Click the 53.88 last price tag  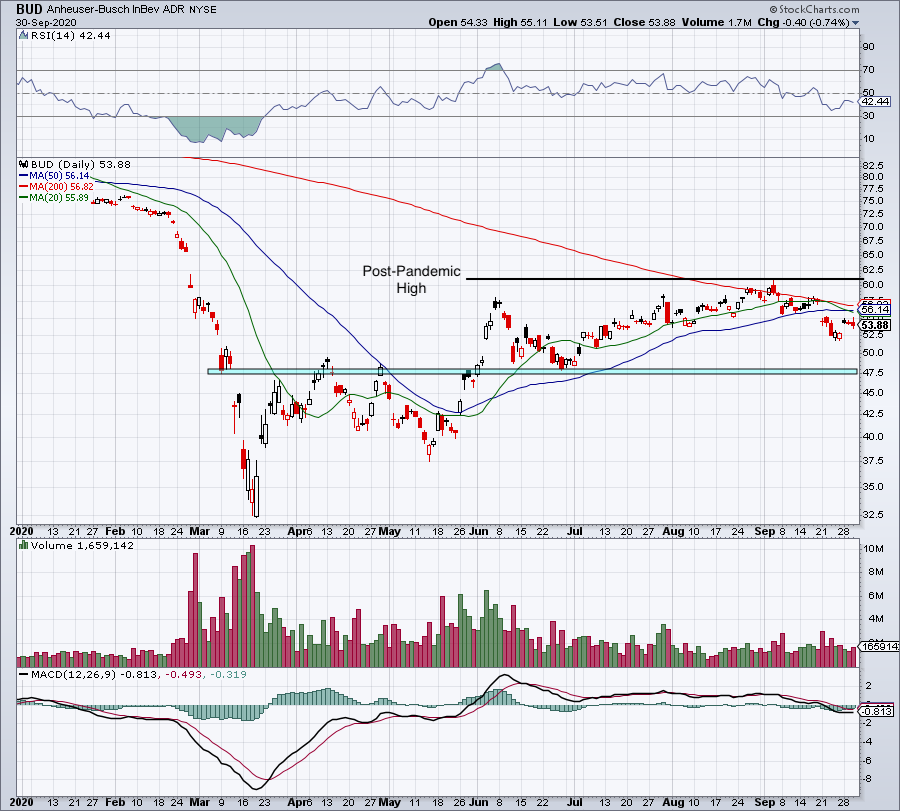[x=876, y=325]
